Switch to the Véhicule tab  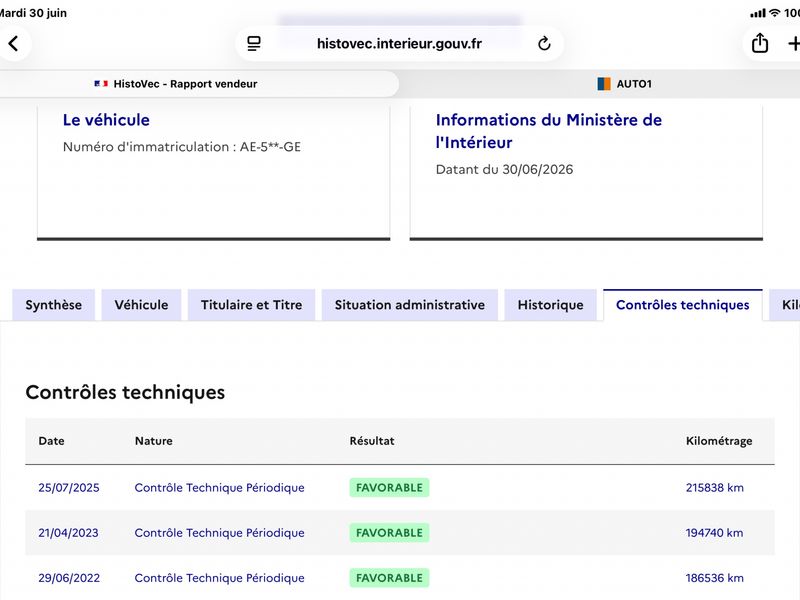pos(141,305)
